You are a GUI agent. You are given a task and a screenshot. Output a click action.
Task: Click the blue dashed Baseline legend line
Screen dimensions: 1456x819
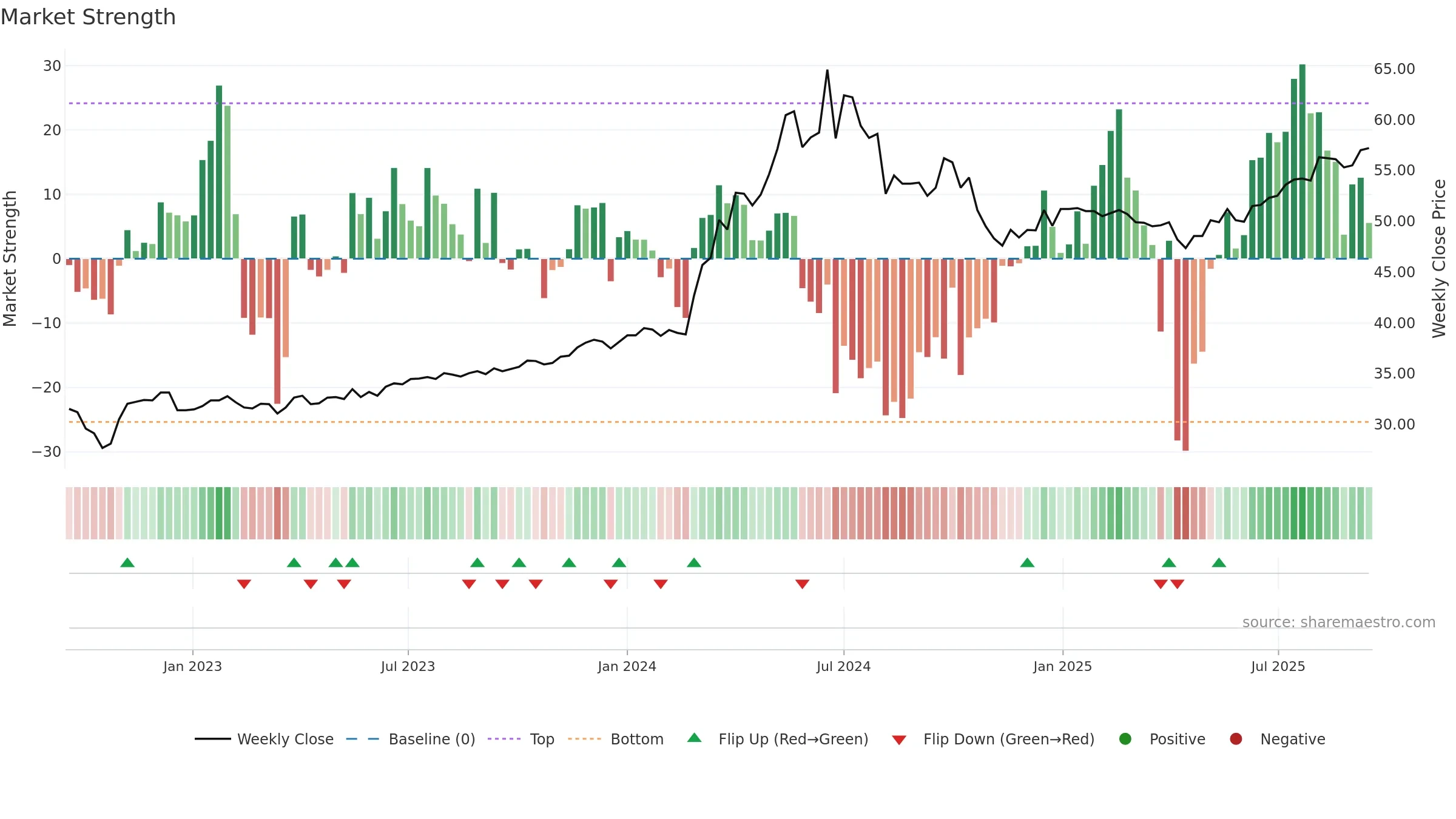pos(362,739)
